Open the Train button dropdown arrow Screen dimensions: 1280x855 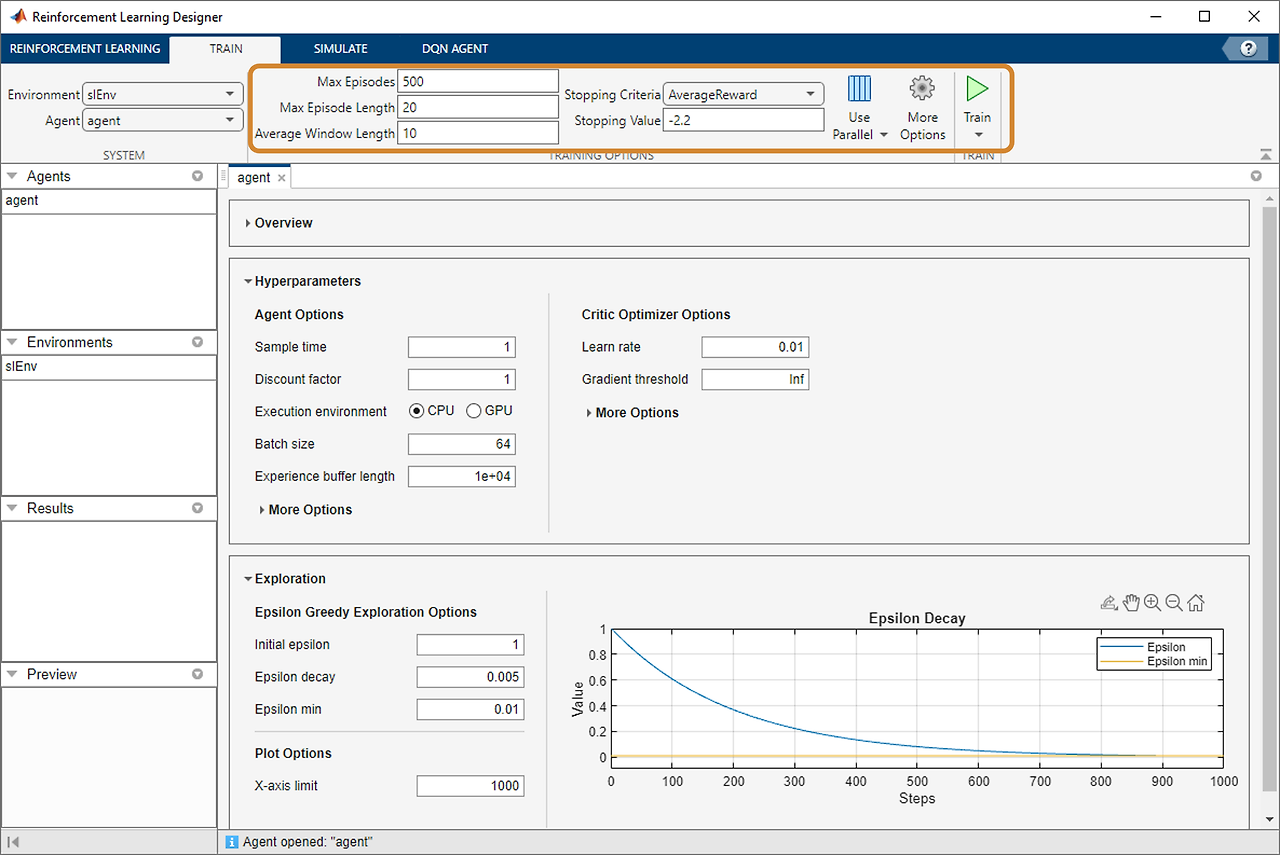(978, 135)
